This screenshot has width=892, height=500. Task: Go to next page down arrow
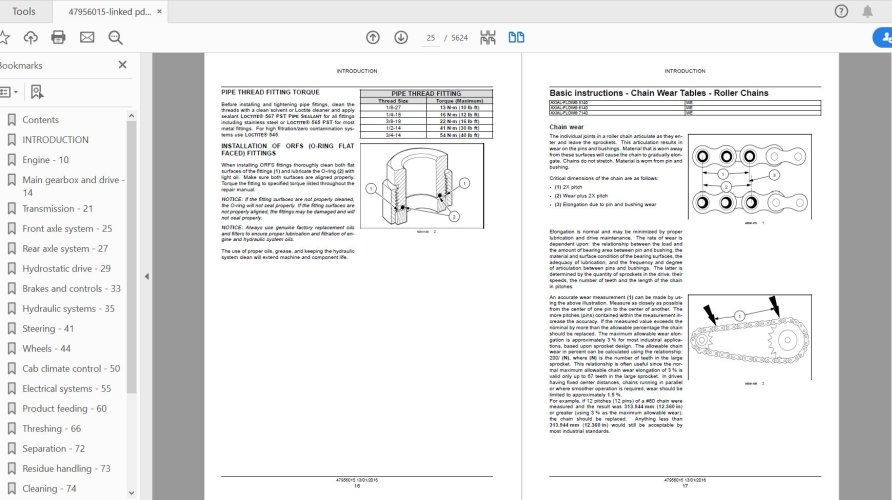pos(401,38)
